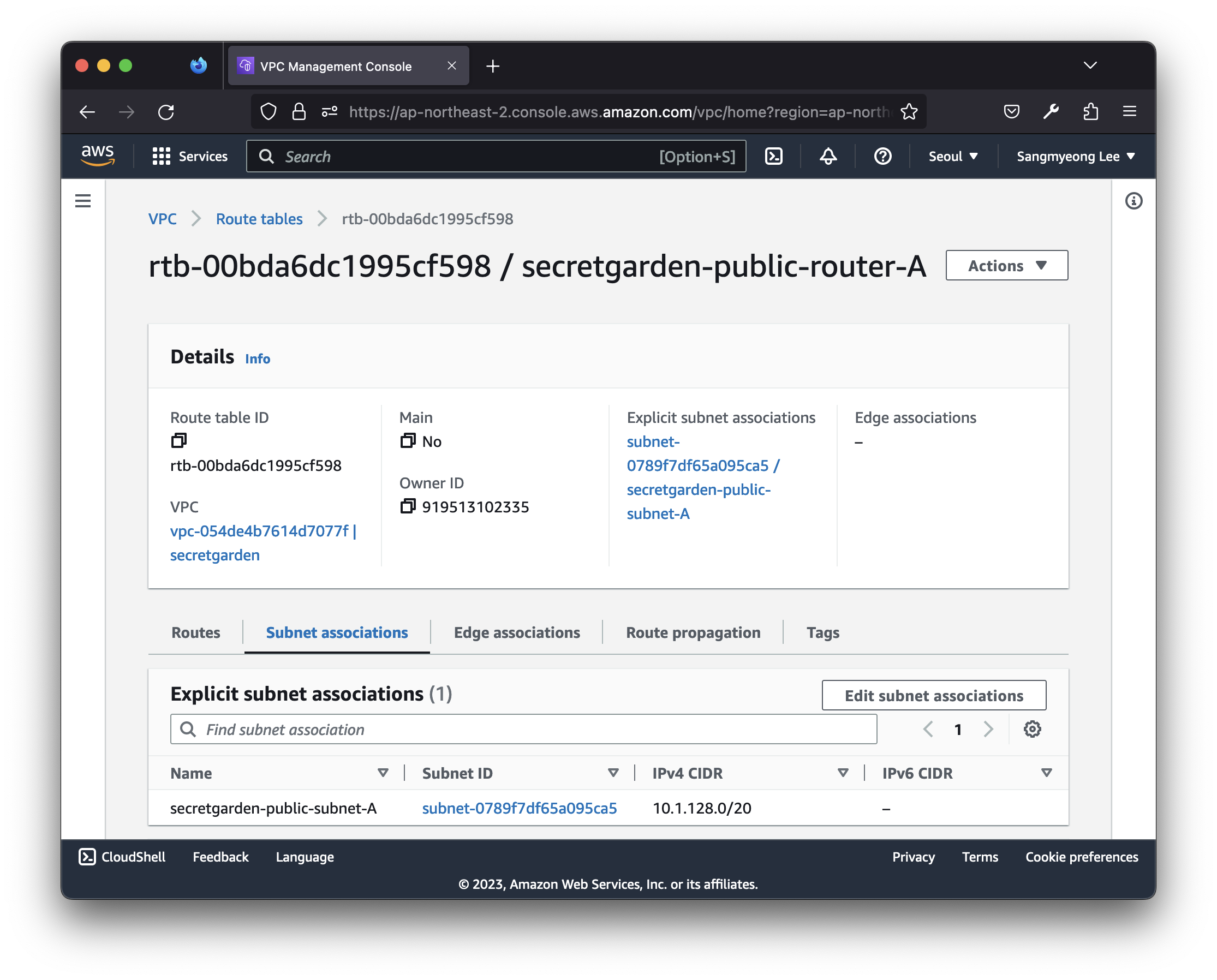
Task: Go to Route tables breadcrumb link
Action: (x=259, y=219)
